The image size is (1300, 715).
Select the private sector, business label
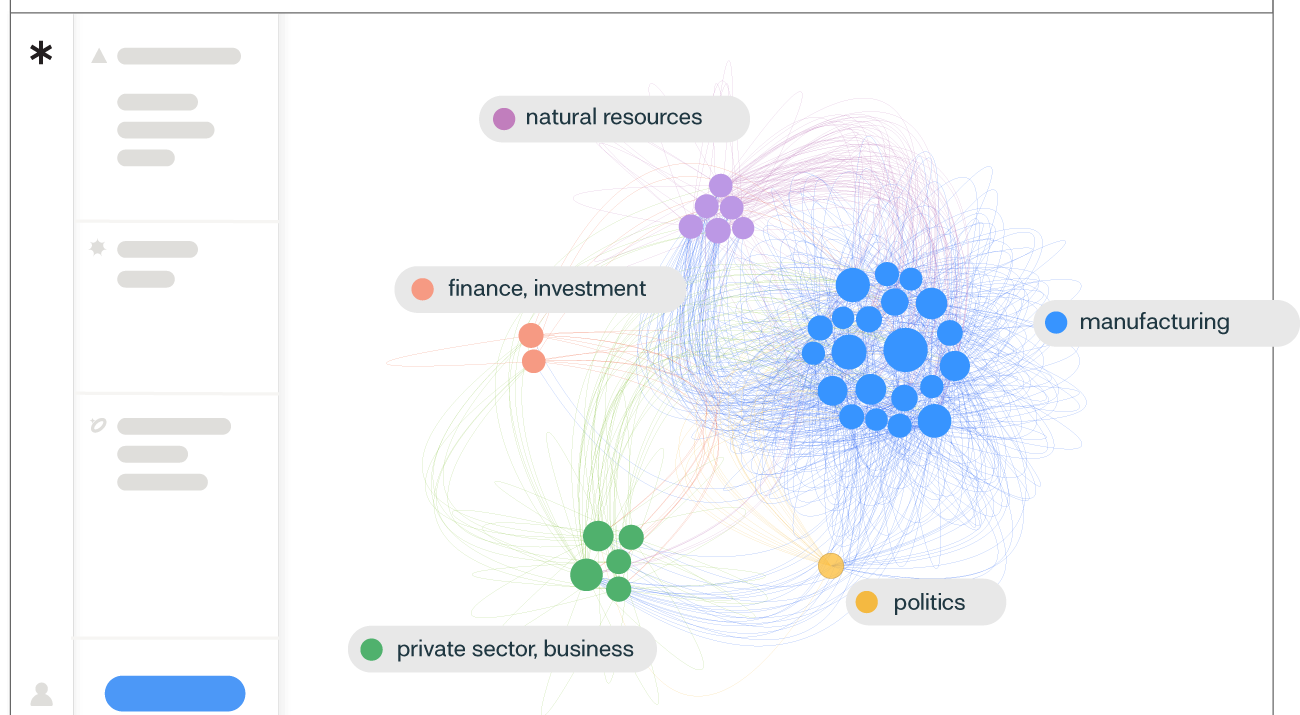click(x=515, y=649)
